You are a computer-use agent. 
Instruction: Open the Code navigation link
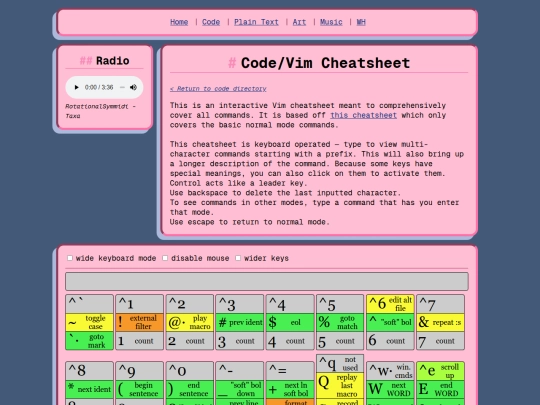[x=211, y=22]
